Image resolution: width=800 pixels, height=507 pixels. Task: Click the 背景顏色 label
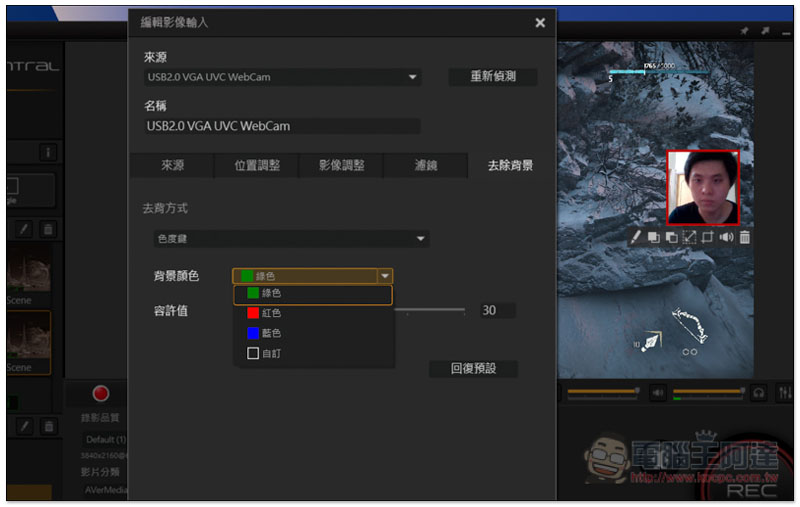click(x=176, y=276)
